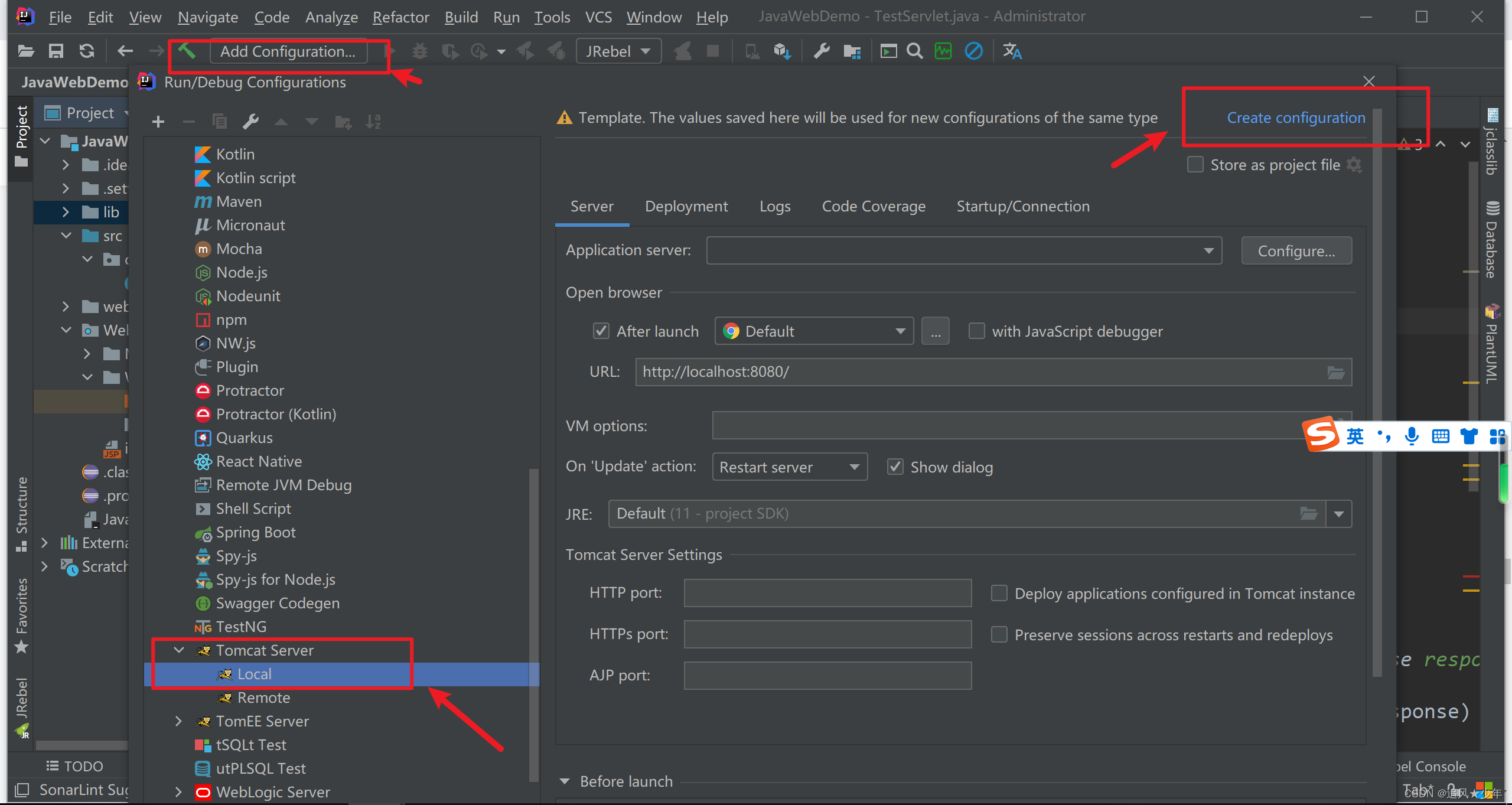Click the browse folder icon in JRE field
The image size is (1512, 805).
tap(1309, 513)
